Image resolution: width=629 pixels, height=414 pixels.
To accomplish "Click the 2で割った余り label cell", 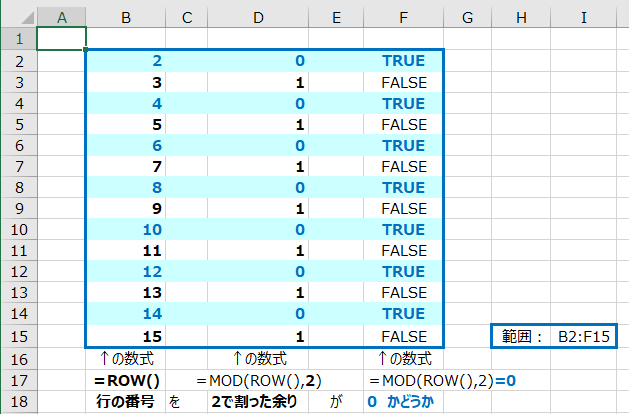I will pos(258,401).
